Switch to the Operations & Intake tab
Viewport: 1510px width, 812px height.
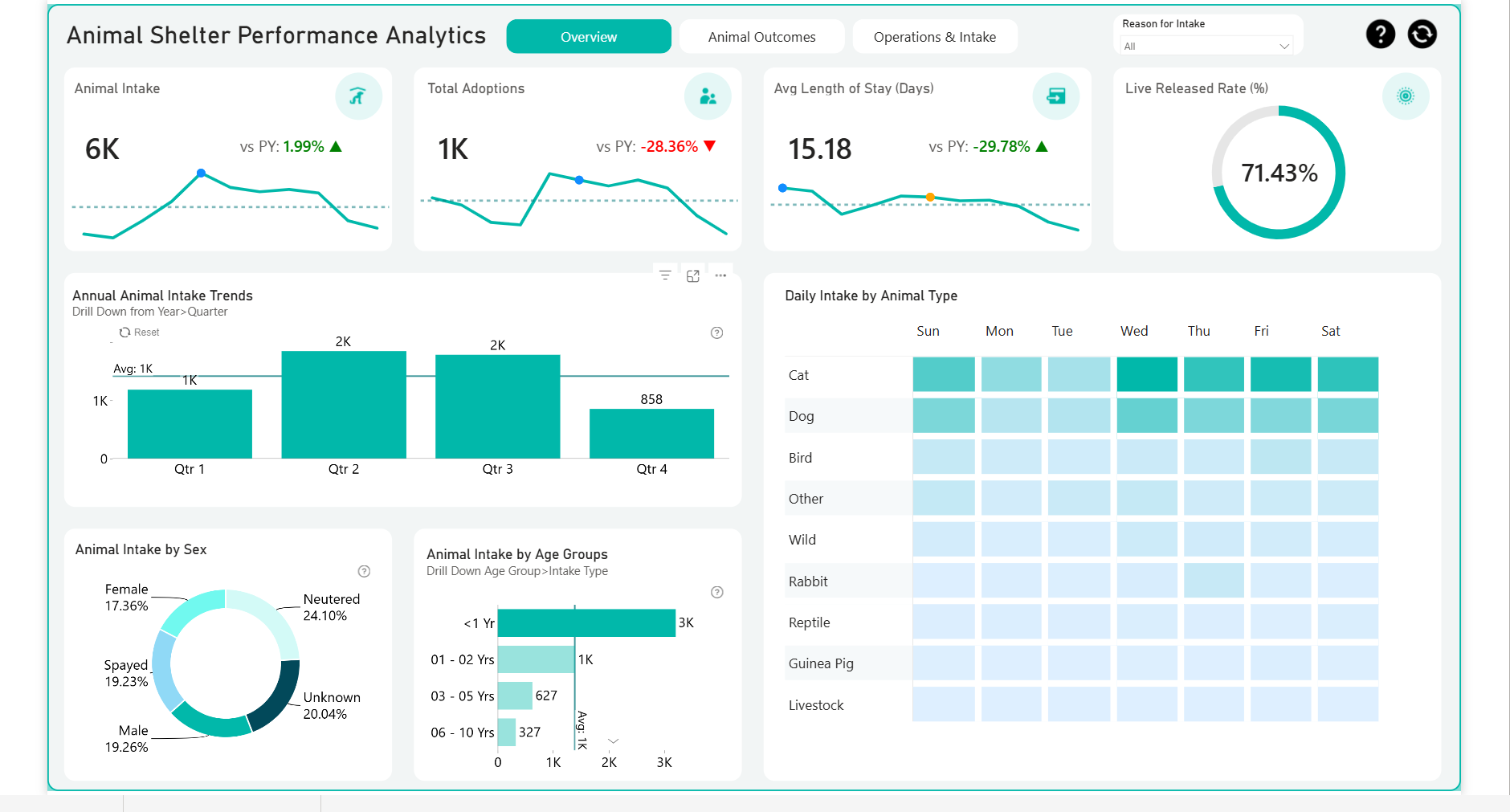tap(934, 37)
